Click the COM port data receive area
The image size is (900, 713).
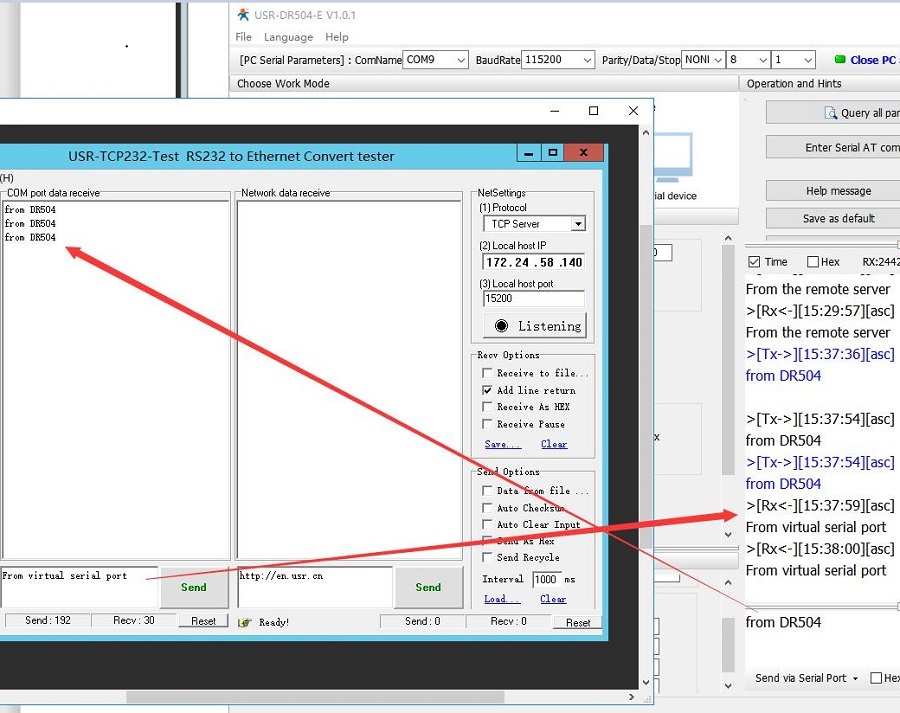coord(115,380)
